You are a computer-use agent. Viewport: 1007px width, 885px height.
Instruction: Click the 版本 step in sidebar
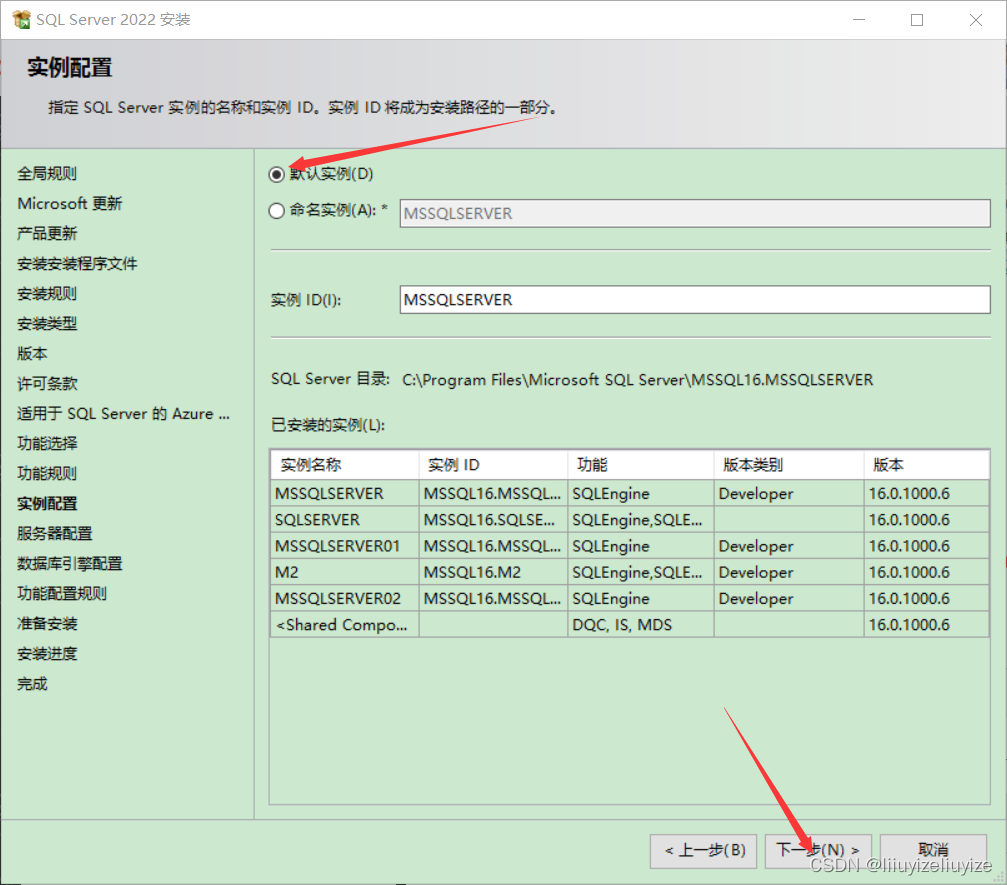[32, 353]
